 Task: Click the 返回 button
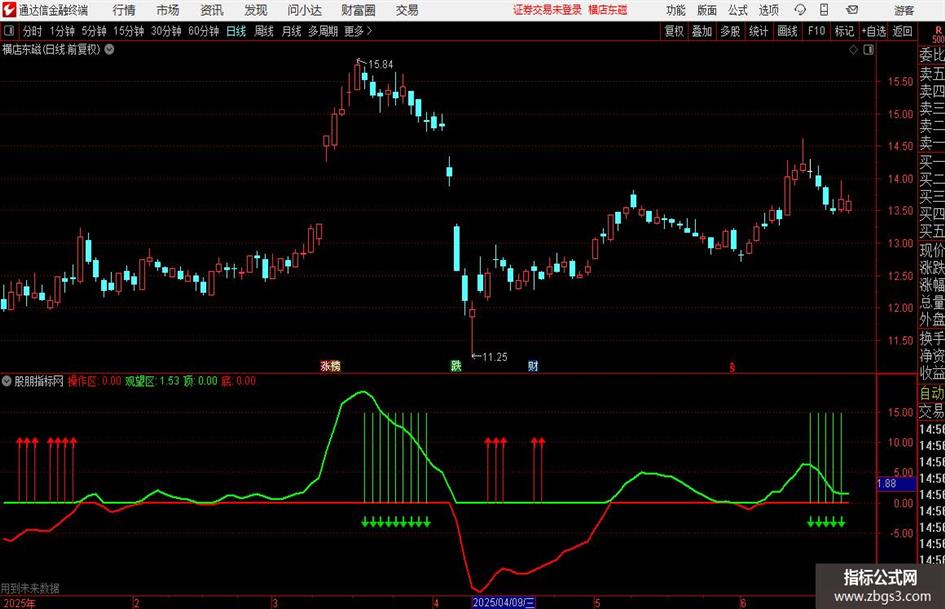903,31
